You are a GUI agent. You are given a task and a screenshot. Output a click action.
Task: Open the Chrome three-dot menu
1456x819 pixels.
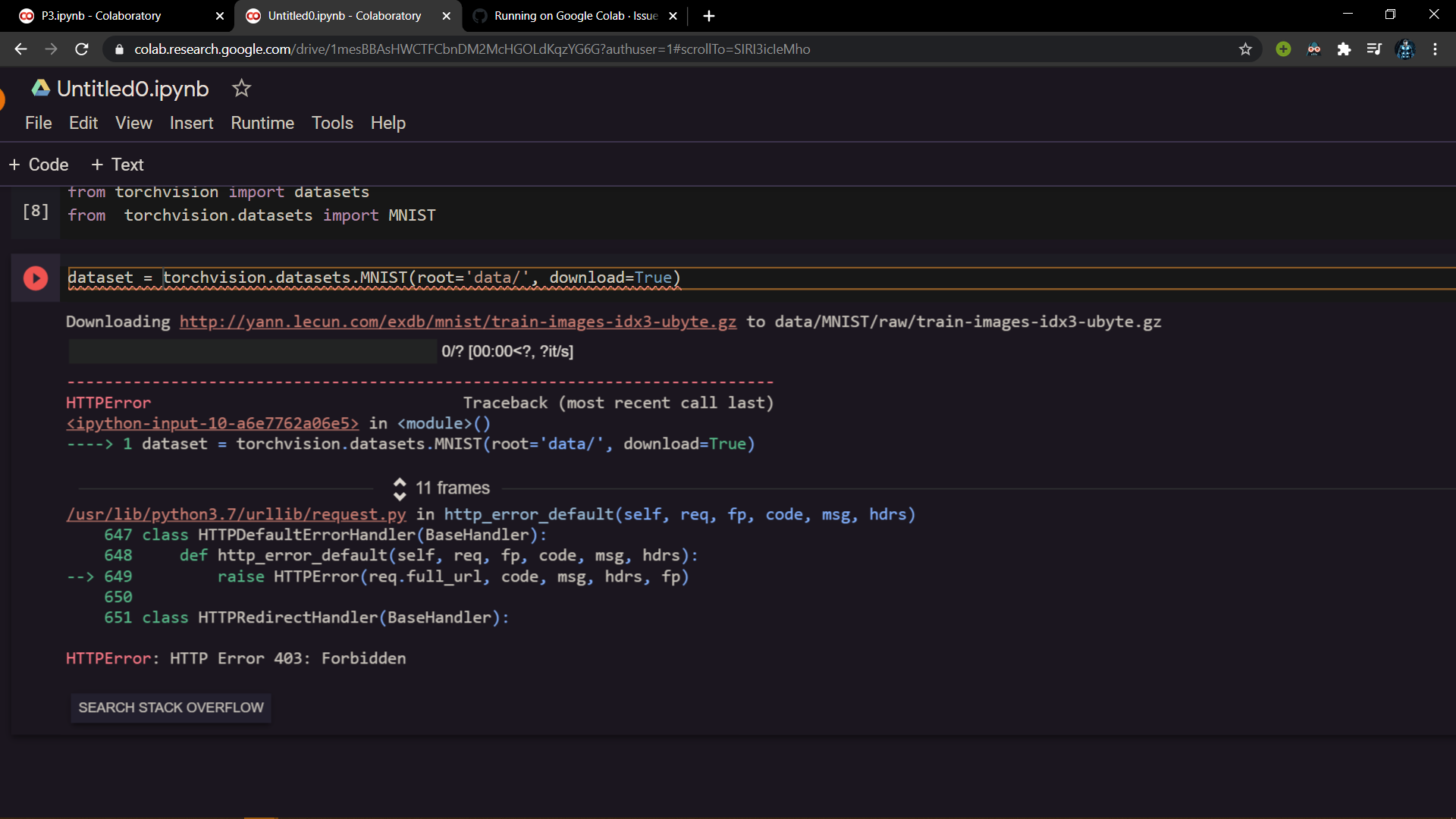(1435, 49)
